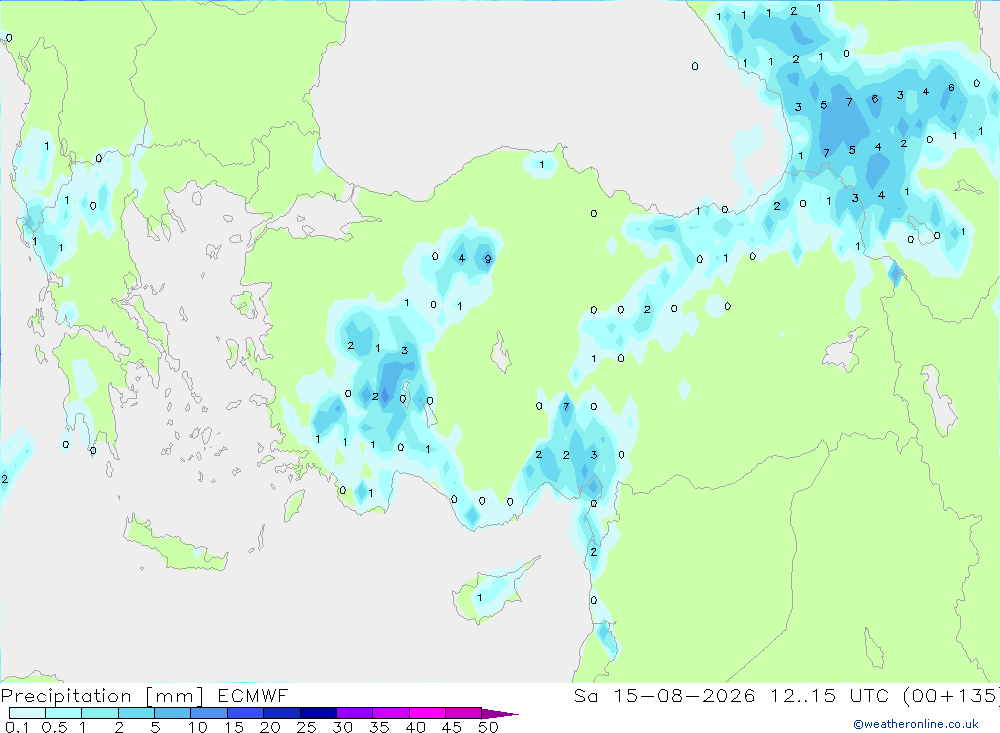Select the 0.5–1 mm legend color

pos(63,713)
